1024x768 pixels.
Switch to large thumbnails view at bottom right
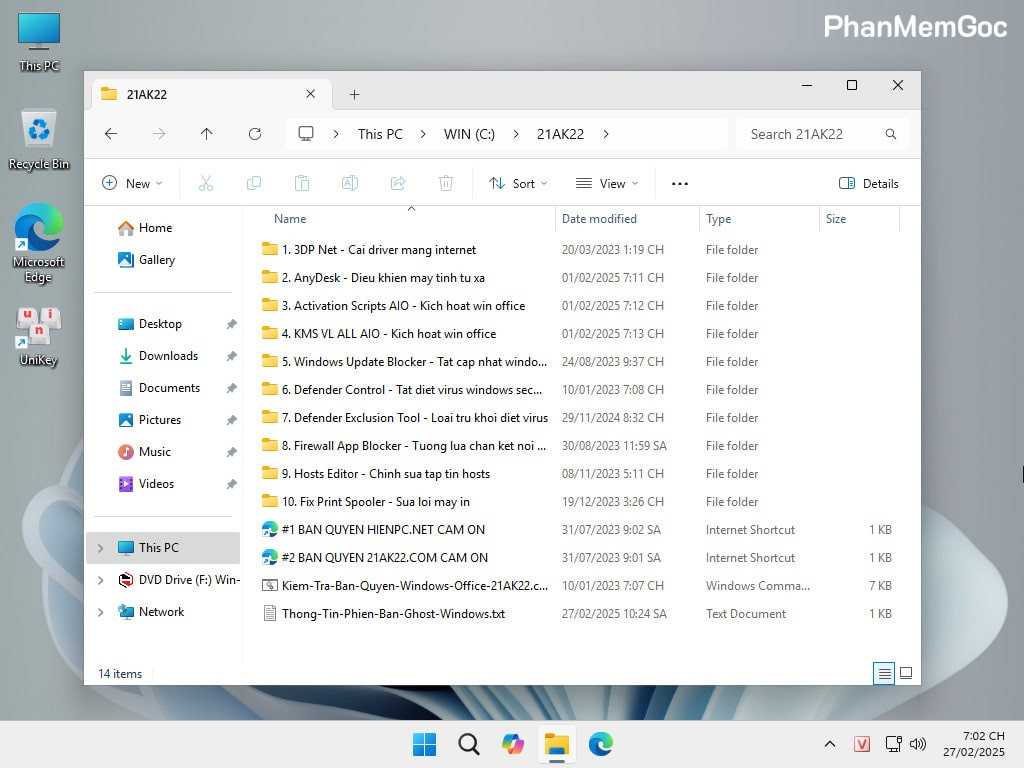coord(906,673)
